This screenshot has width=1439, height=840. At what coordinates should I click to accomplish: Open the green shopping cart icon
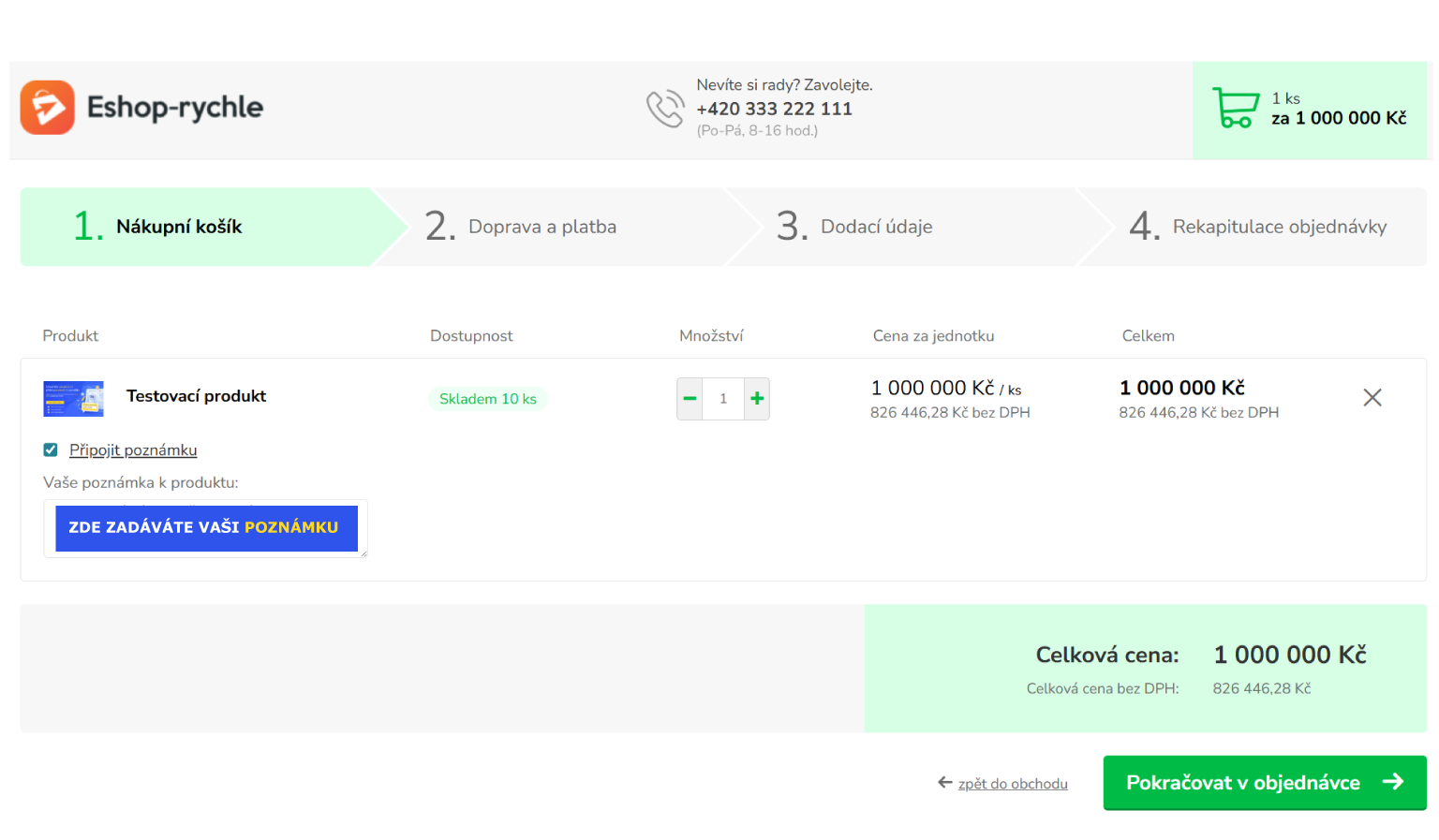[1235, 108]
